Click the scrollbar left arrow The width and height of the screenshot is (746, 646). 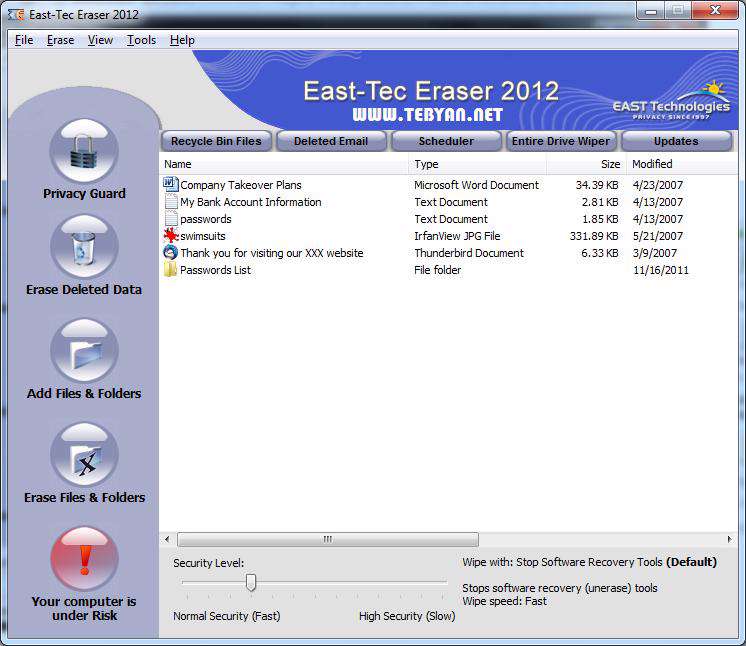[x=167, y=539]
